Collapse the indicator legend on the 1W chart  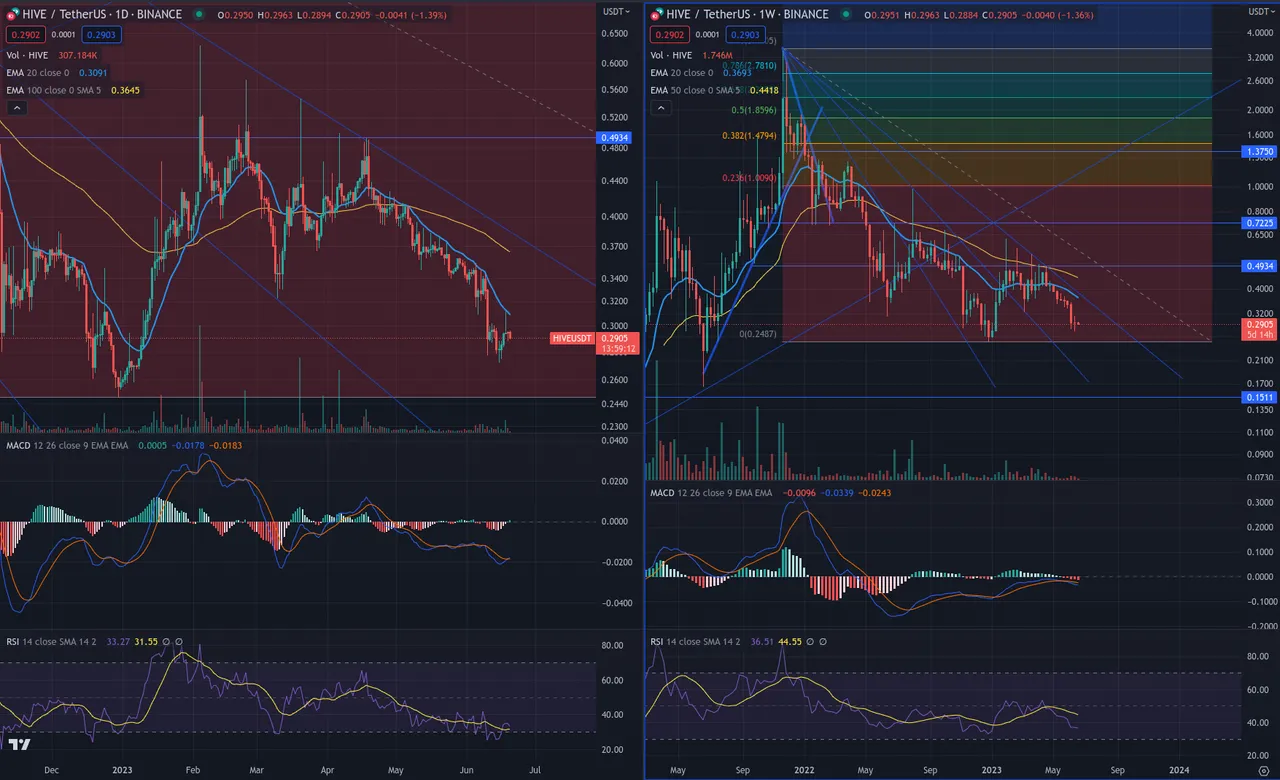(x=661, y=108)
